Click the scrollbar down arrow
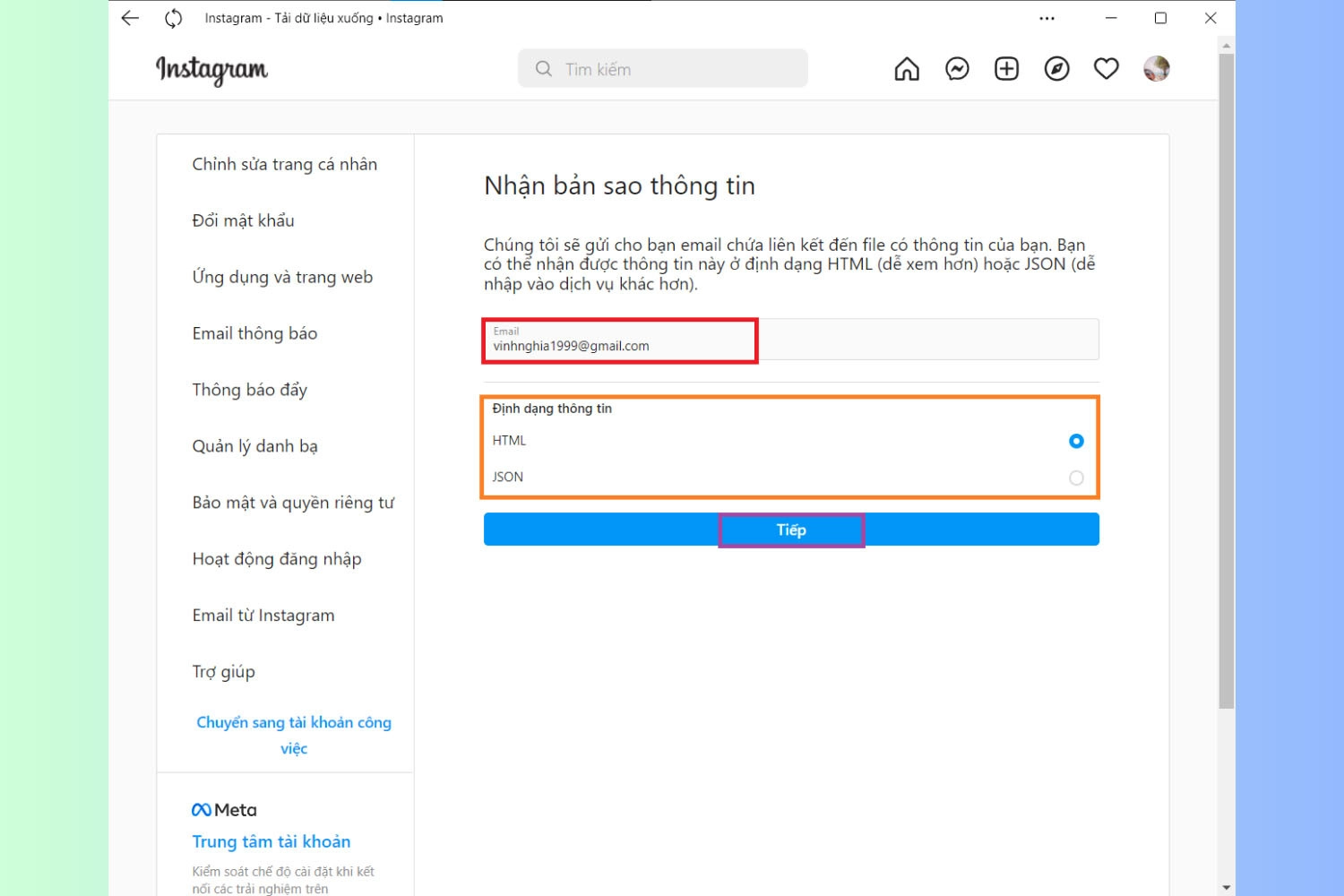The height and width of the screenshot is (896, 1344). pyautogui.click(x=1227, y=888)
